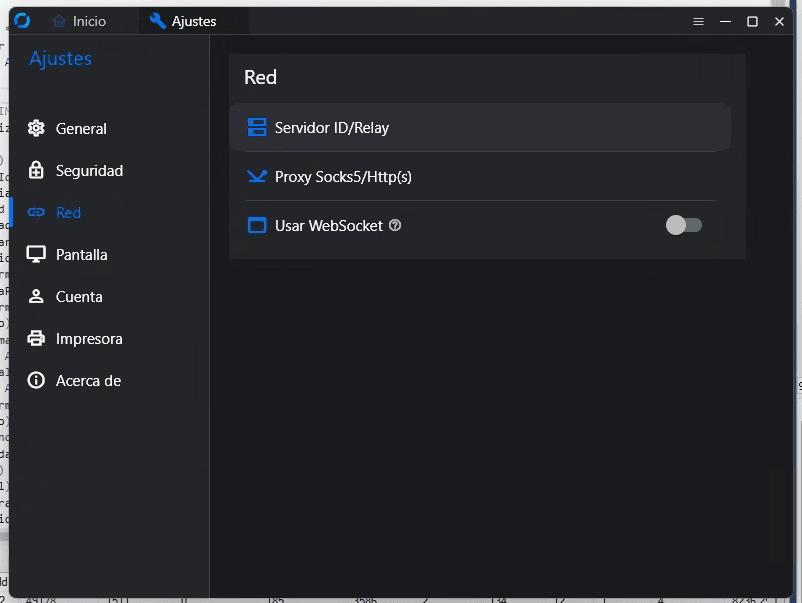Click the Red chain-link icon
The width and height of the screenshot is (802, 603).
36,212
